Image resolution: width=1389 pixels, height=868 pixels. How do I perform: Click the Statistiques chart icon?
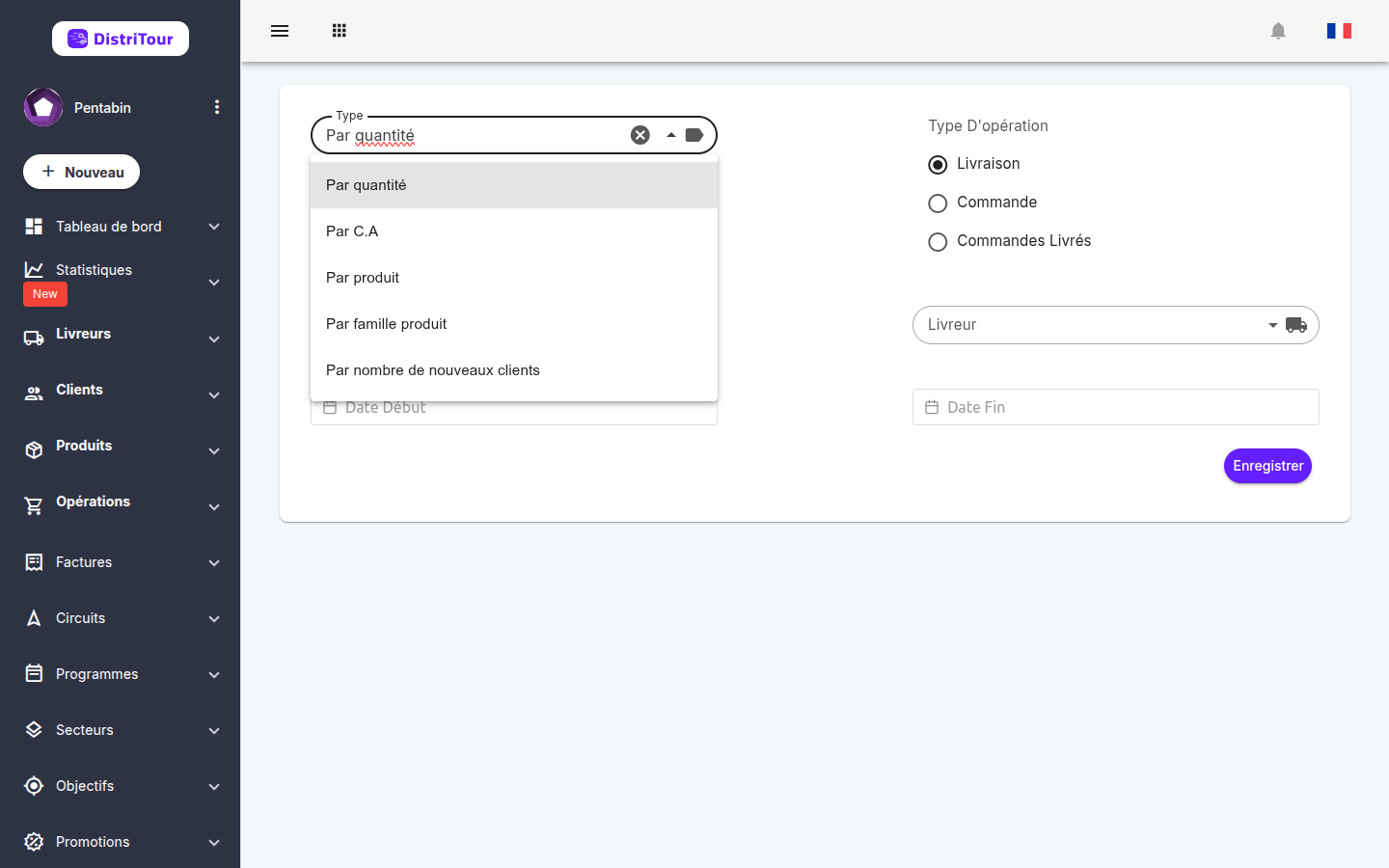pyautogui.click(x=34, y=270)
